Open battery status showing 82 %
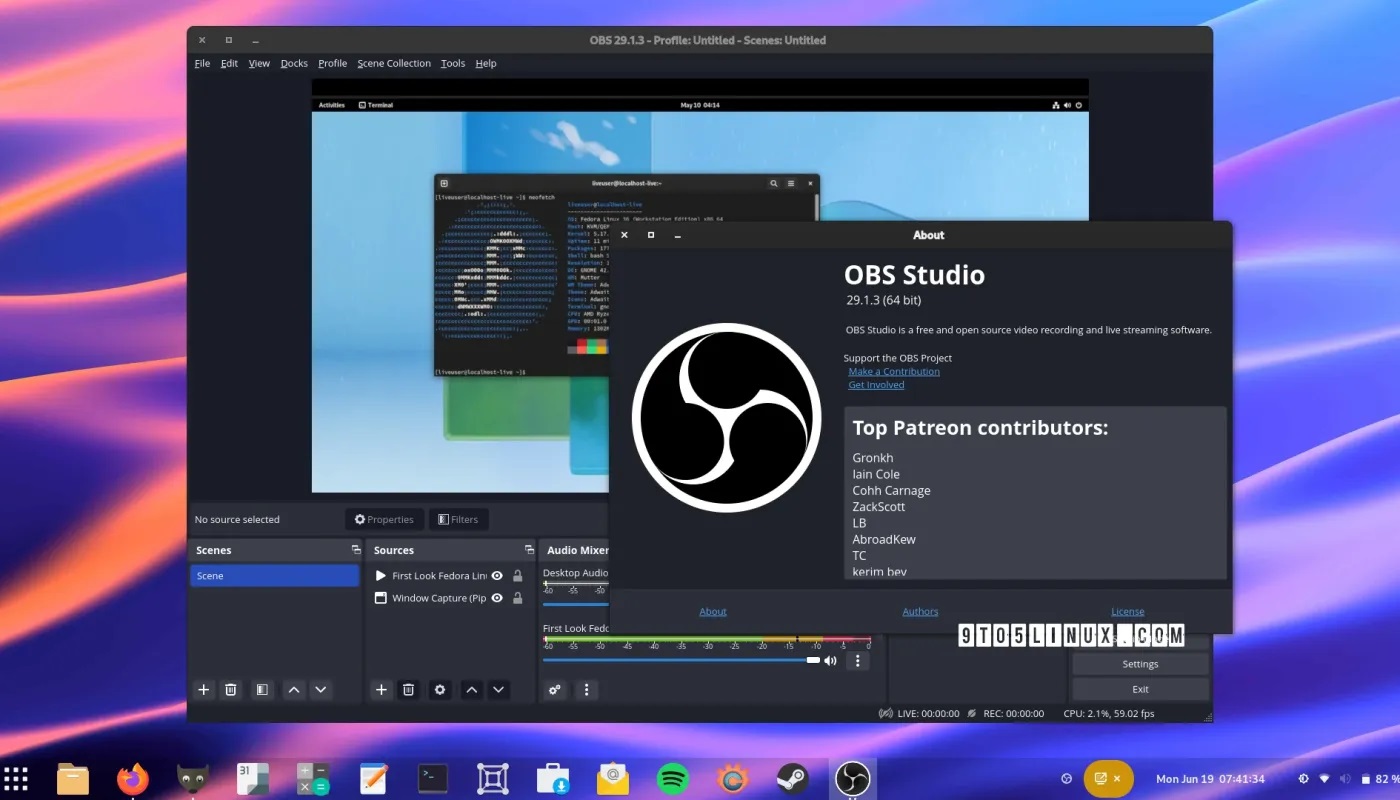 (1378, 779)
